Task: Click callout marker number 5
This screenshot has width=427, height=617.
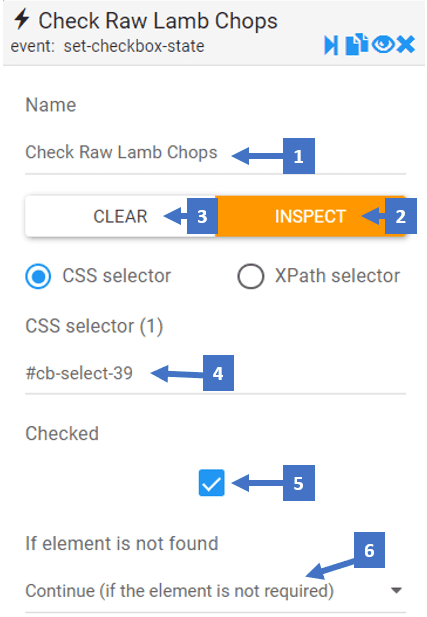Action: click(x=299, y=483)
